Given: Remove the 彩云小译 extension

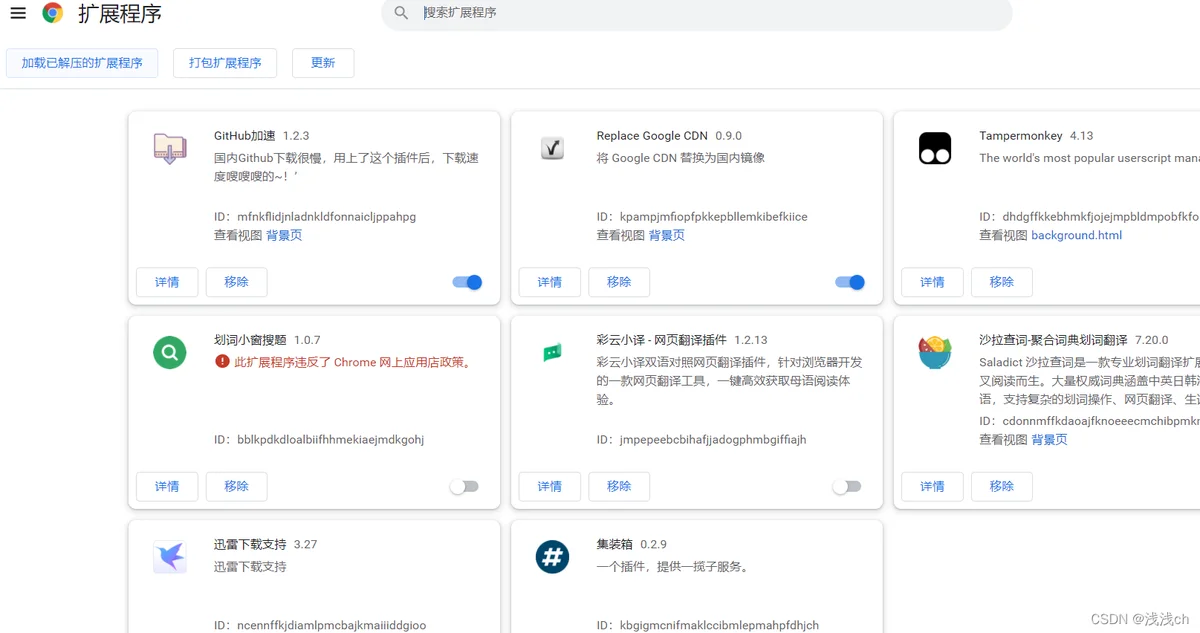Looking at the screenshot, I should 619,486.
